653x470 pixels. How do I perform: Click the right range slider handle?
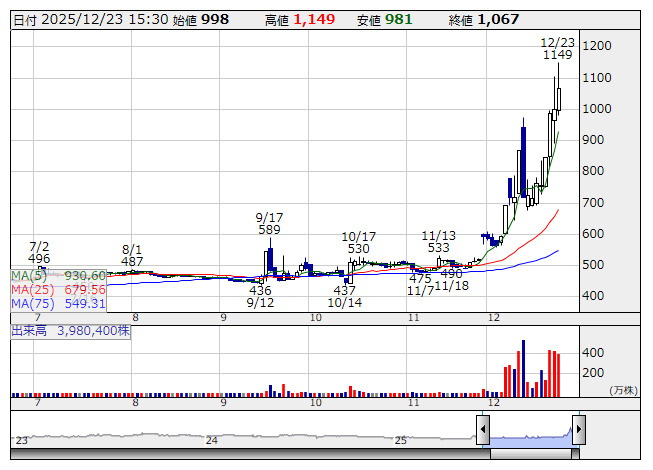click(578, 431)
